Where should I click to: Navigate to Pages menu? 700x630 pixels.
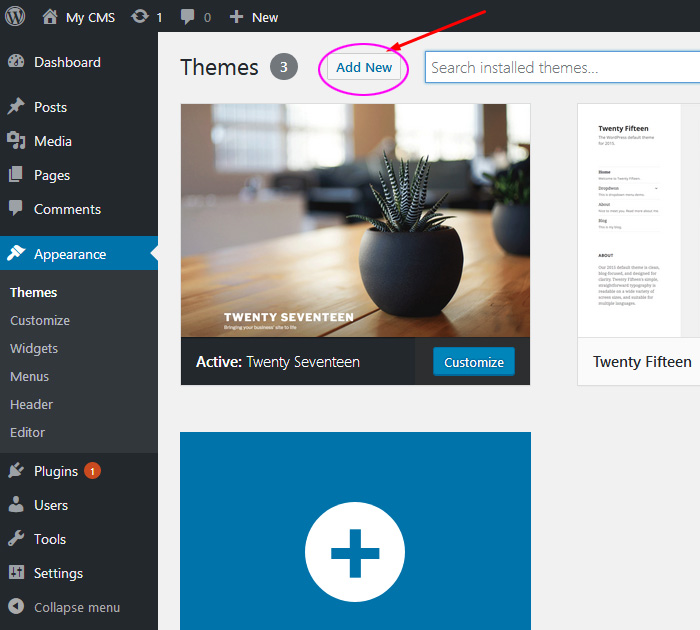tap(52, 175)
